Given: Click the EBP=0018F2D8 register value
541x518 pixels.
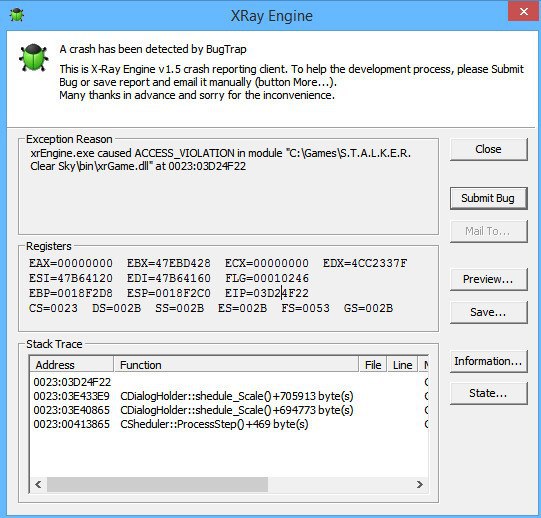Looking at the screenshot, I should (71, 293).
